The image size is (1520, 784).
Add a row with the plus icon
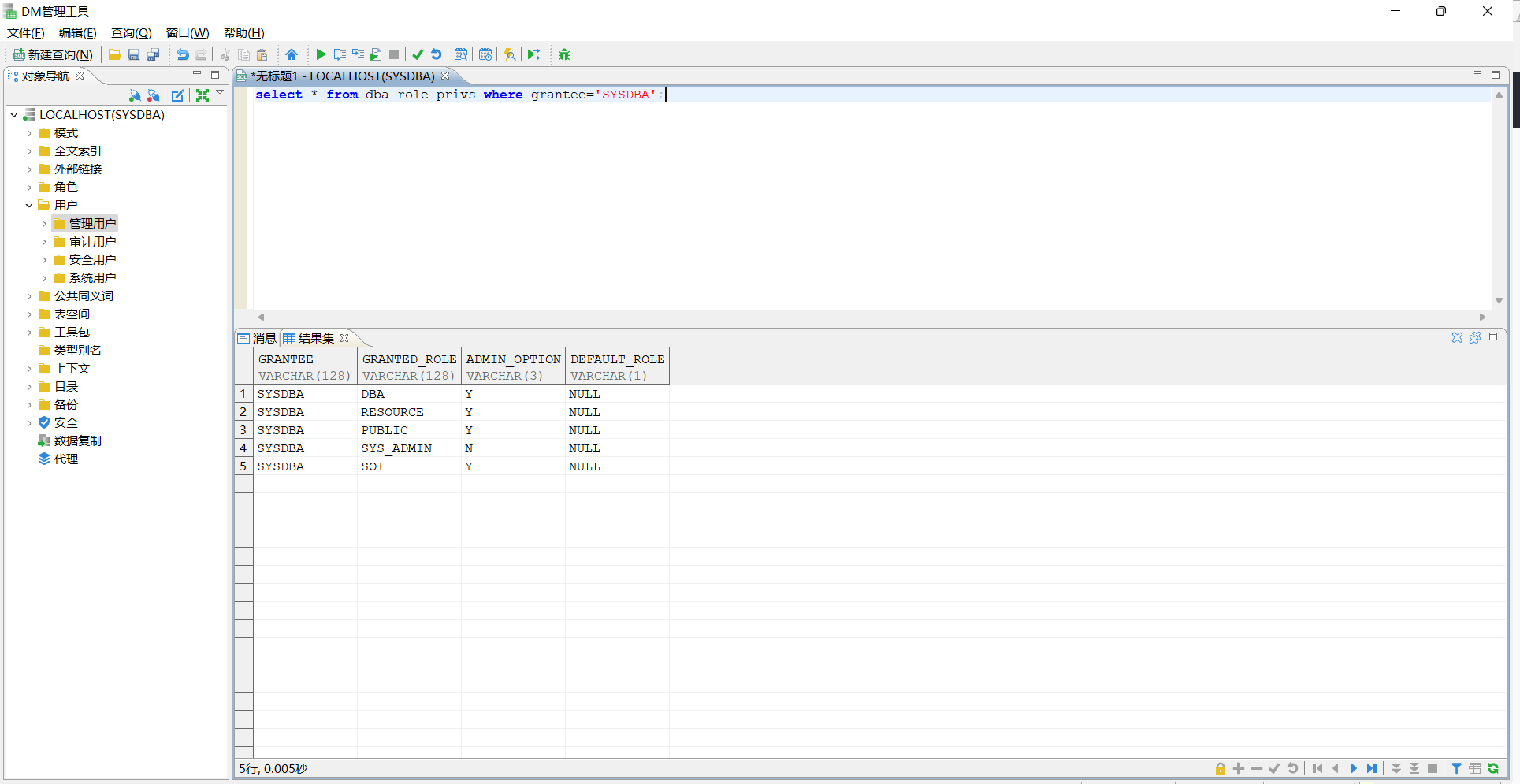(1239, 768)
